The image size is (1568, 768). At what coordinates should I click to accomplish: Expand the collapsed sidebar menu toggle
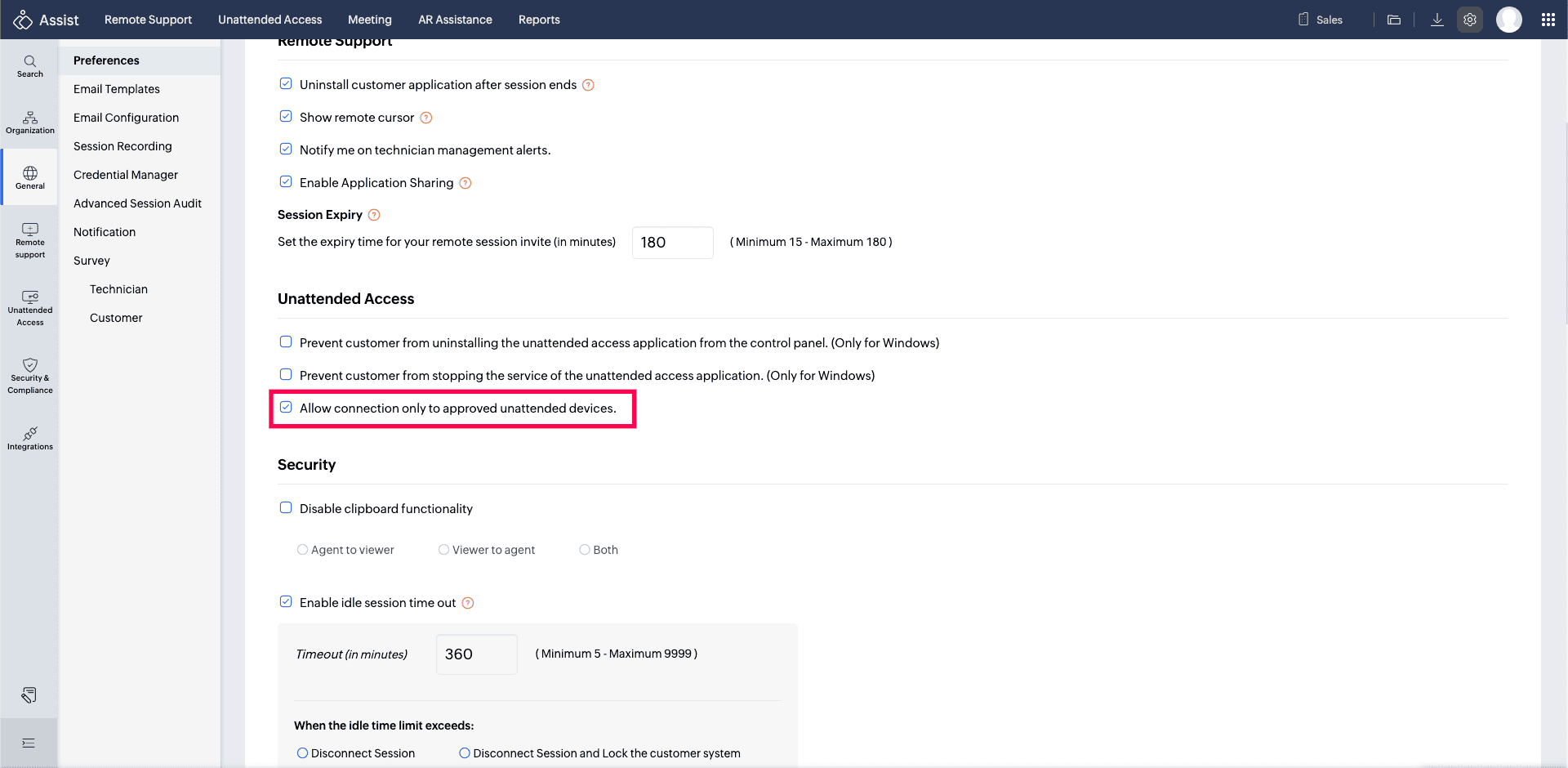point(29,743)
